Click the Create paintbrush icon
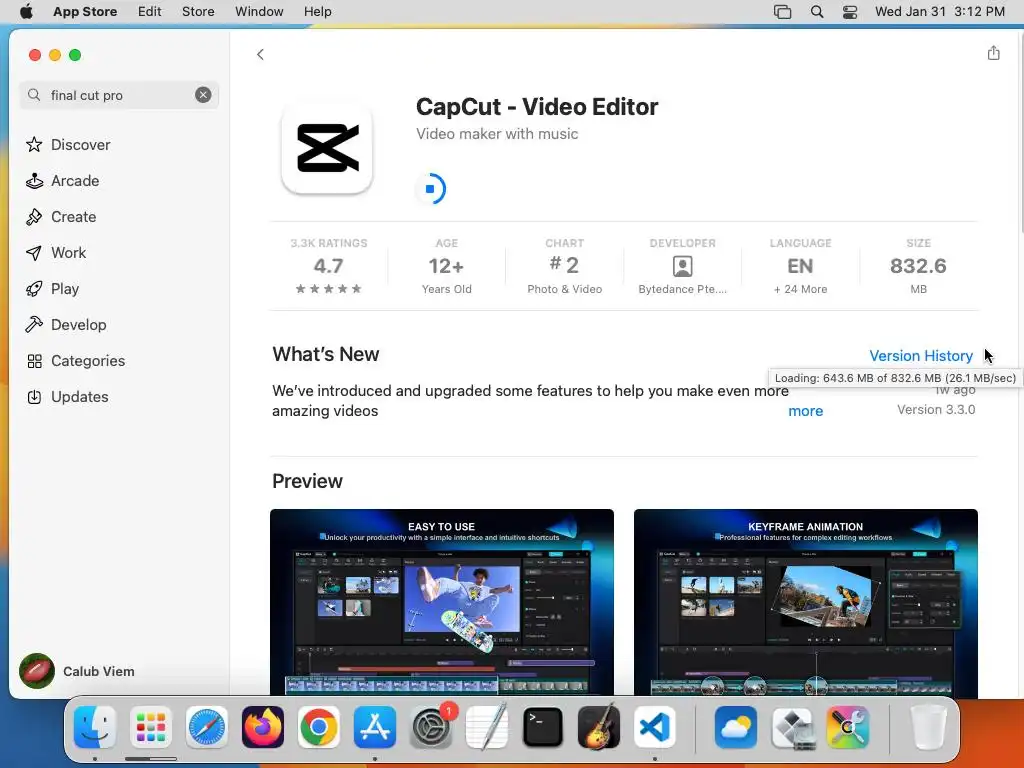Image resolution: width=1024 pixels, height=768 pixels. 34,217
